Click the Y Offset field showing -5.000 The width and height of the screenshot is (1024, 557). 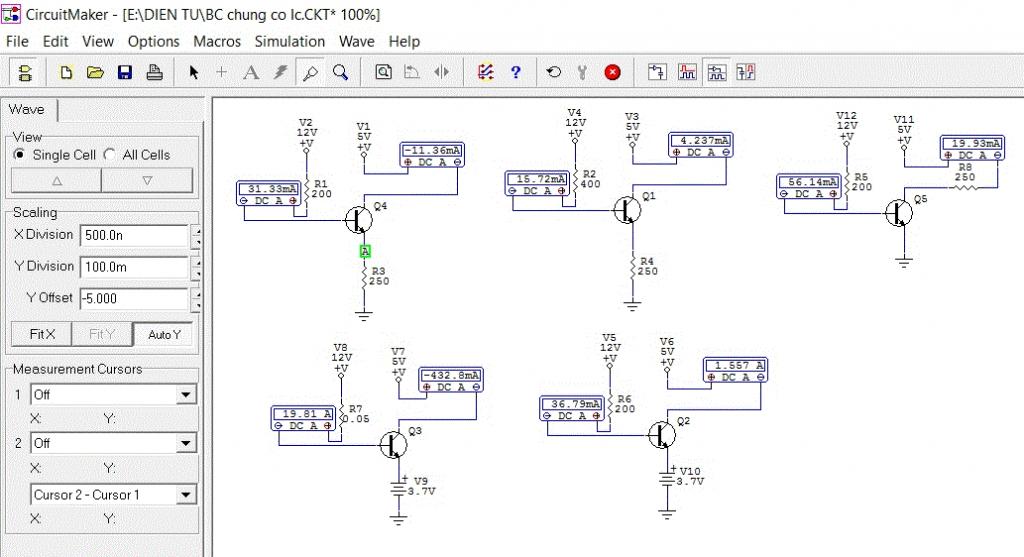[x=135, y=299]
